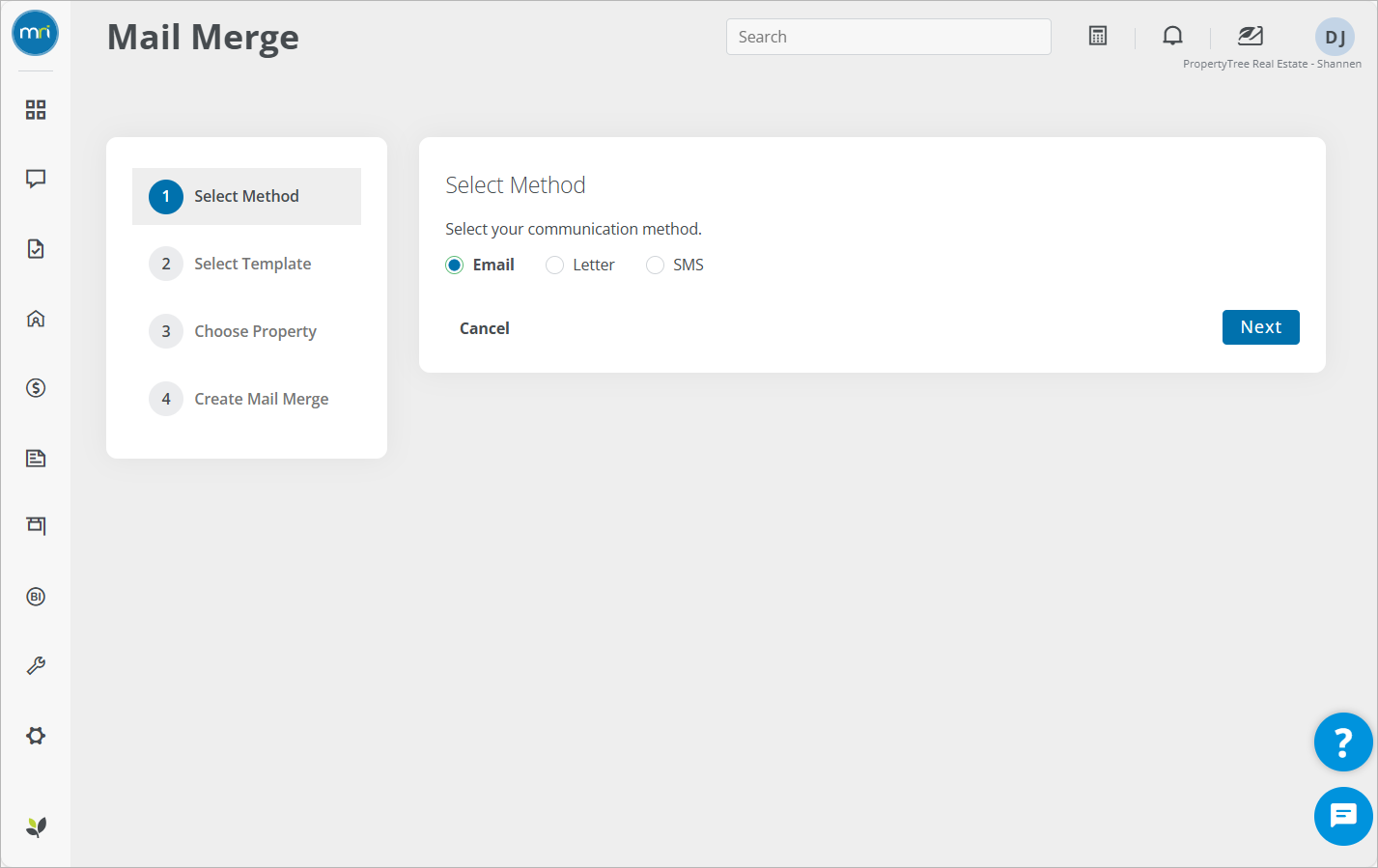Click the Cancel button
The image size is (1378, 868).
485,328
